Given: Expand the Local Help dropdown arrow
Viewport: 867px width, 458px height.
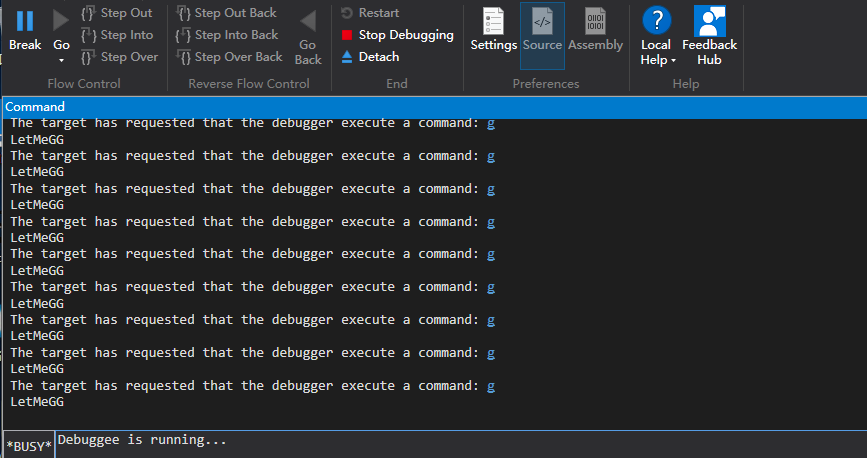Looking at the screenshot, I should [x=673, y=61].
